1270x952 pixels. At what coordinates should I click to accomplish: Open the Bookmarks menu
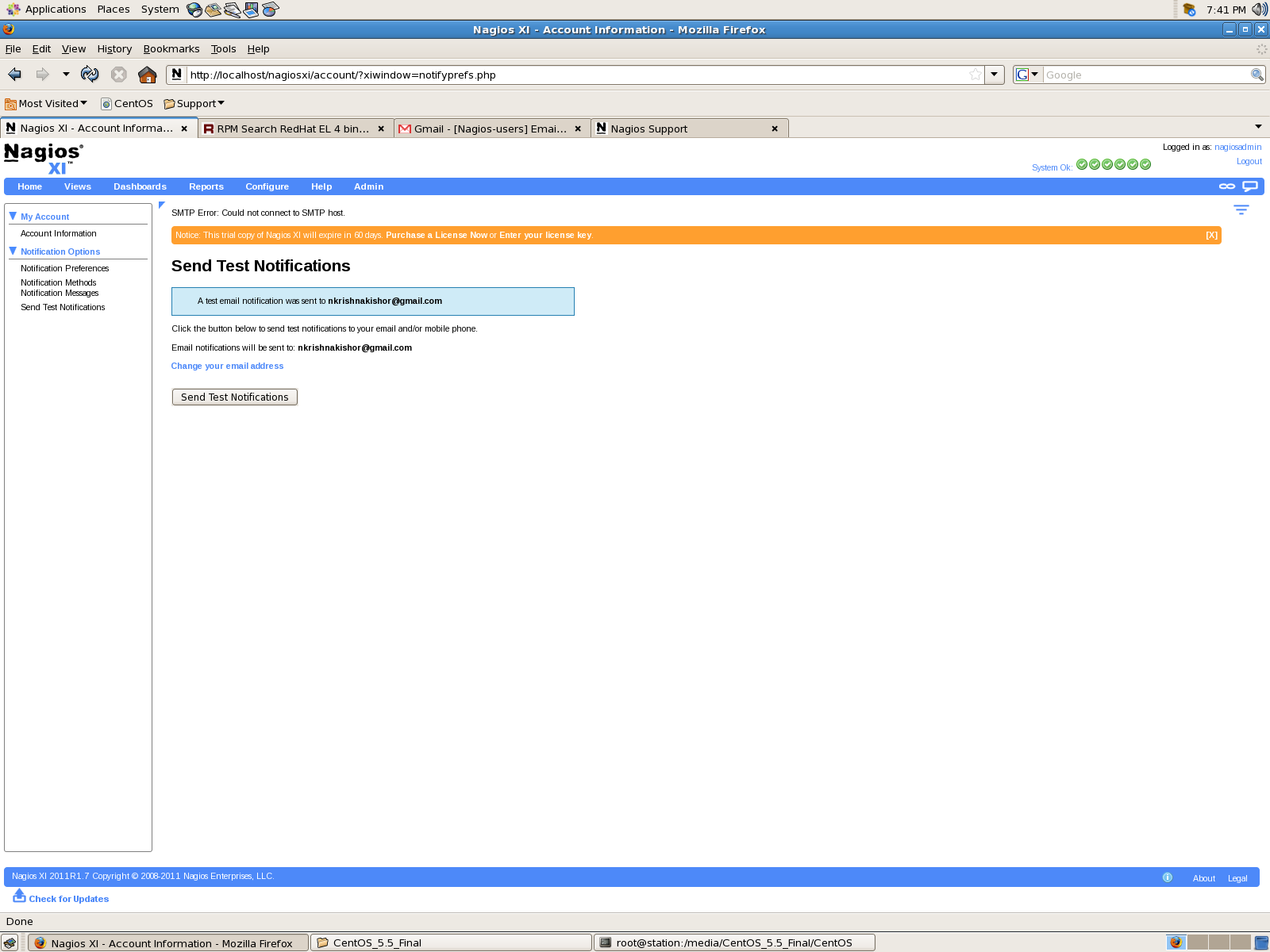(x=171, y=49)
